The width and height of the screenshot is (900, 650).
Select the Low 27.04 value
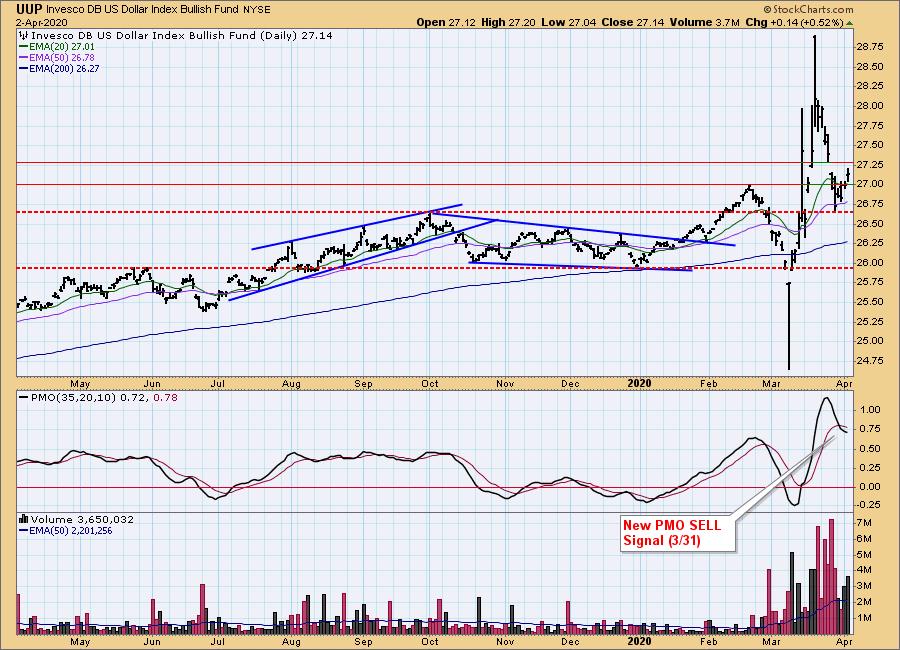click(x=568, y=23)
